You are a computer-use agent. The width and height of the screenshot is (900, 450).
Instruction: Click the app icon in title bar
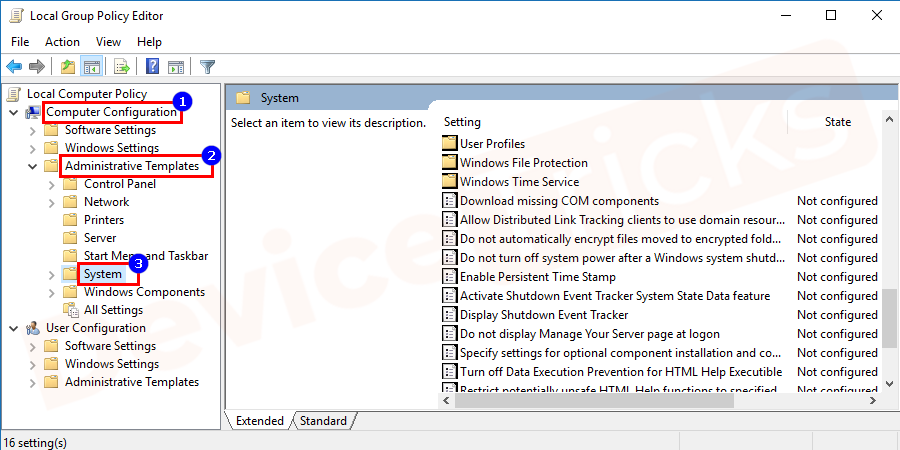tap(15, 15)
